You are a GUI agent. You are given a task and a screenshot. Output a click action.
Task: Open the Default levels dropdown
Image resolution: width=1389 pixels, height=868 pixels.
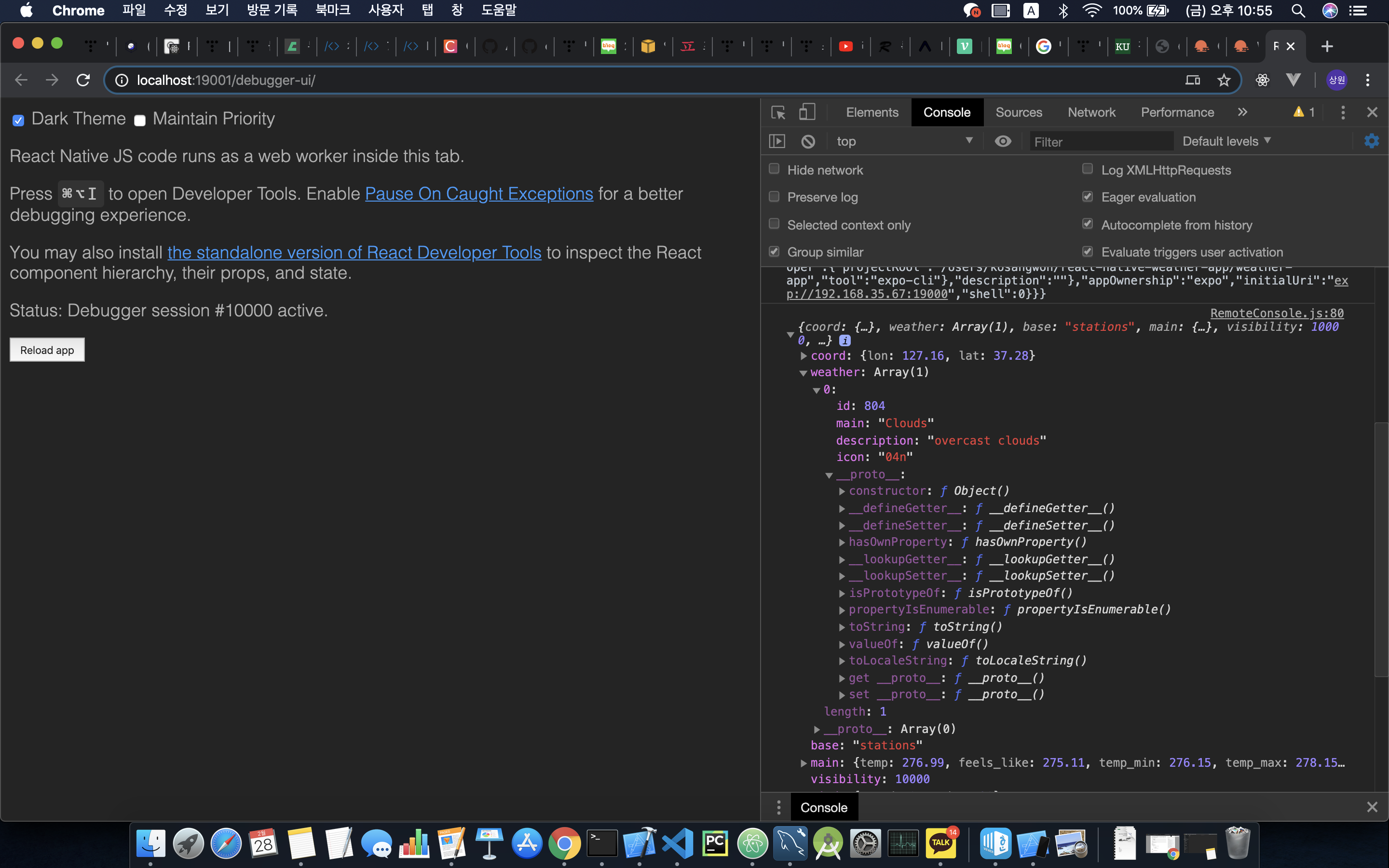point(1226,141)
